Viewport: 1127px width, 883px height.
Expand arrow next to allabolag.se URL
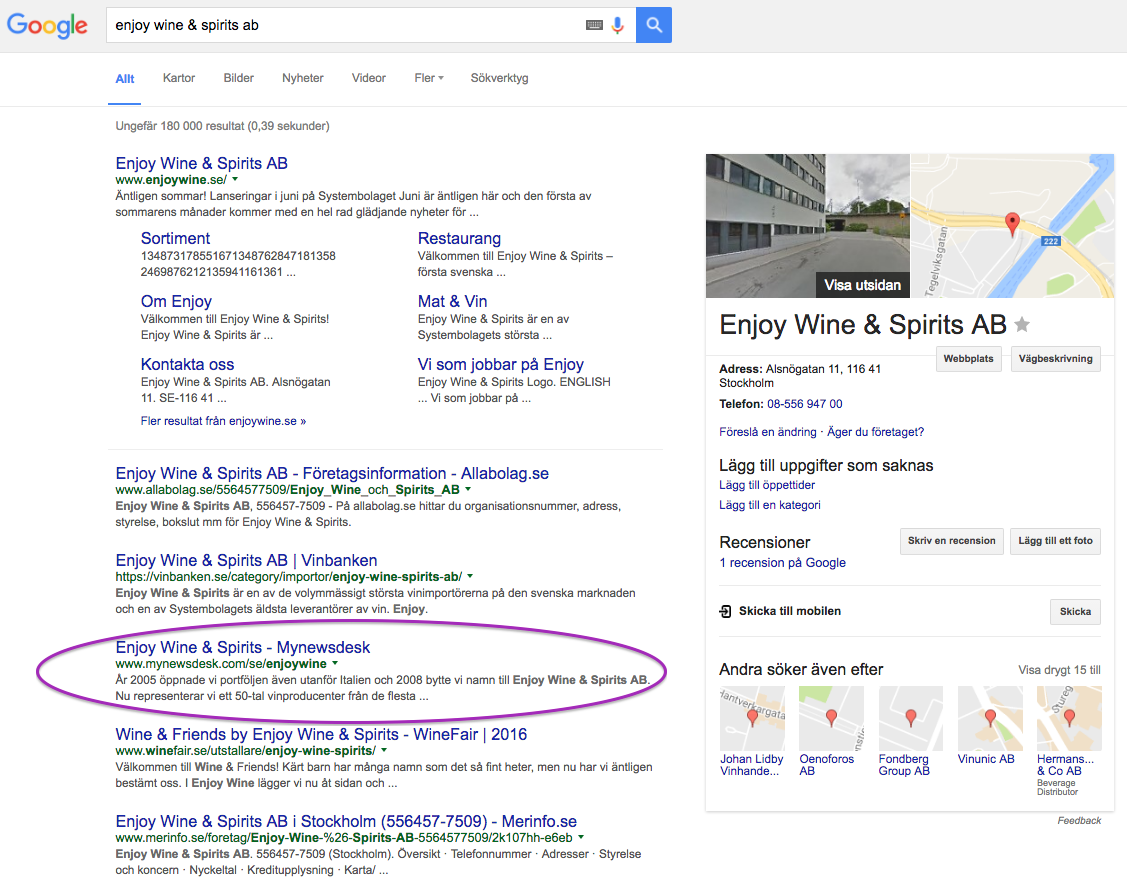click(x=469, y=489)
